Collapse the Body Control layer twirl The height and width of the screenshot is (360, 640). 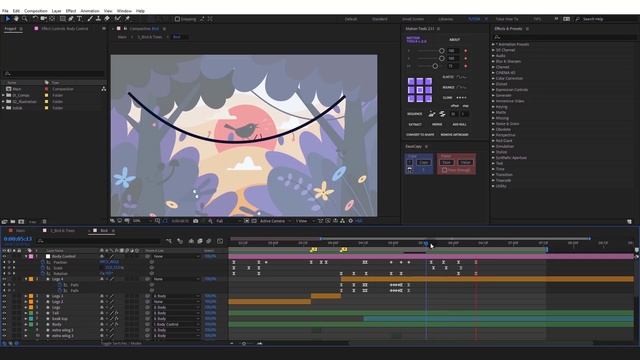(x=26, y=256)
